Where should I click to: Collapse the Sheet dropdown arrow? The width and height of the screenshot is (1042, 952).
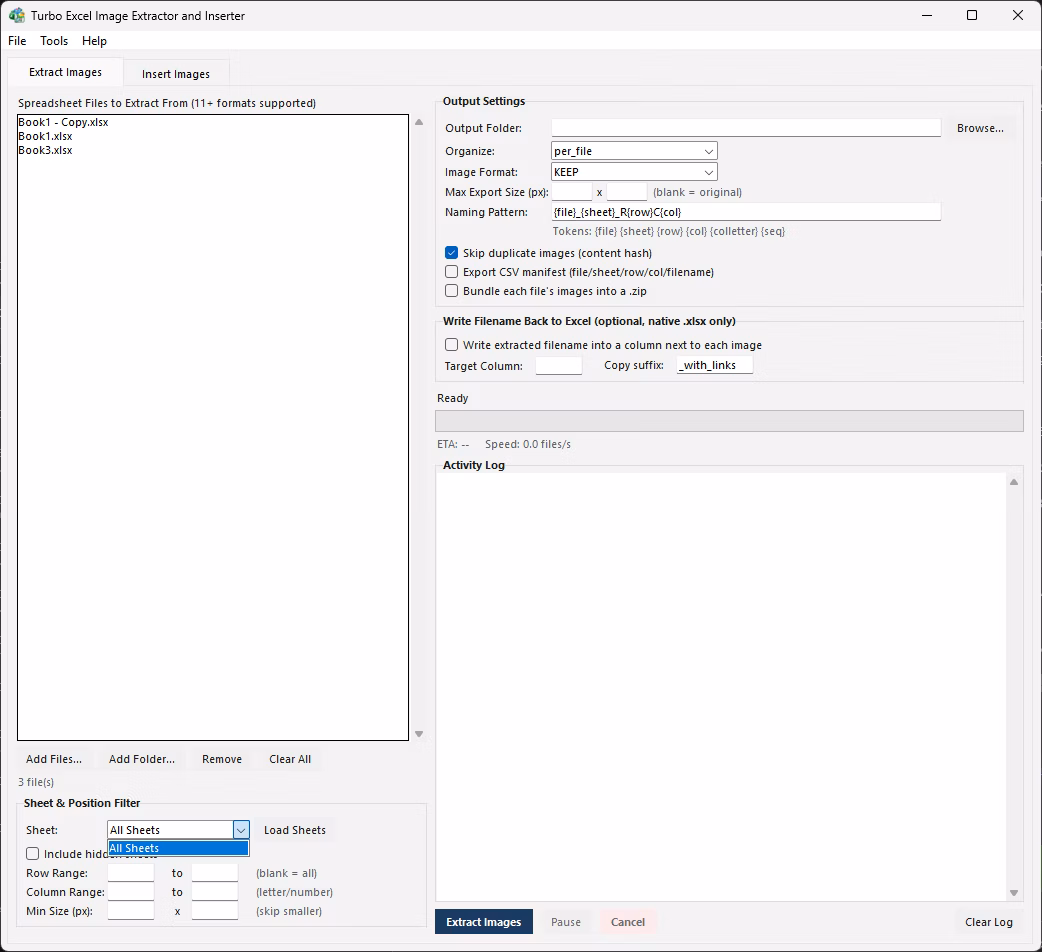(241, 830)
